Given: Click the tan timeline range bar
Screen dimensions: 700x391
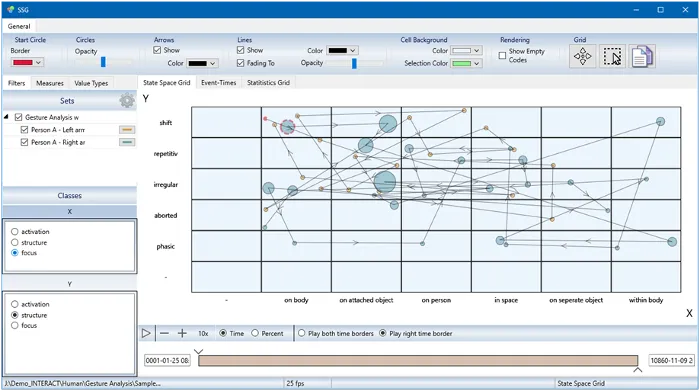Looking at the screenshot, I should (x=418, y=361).
